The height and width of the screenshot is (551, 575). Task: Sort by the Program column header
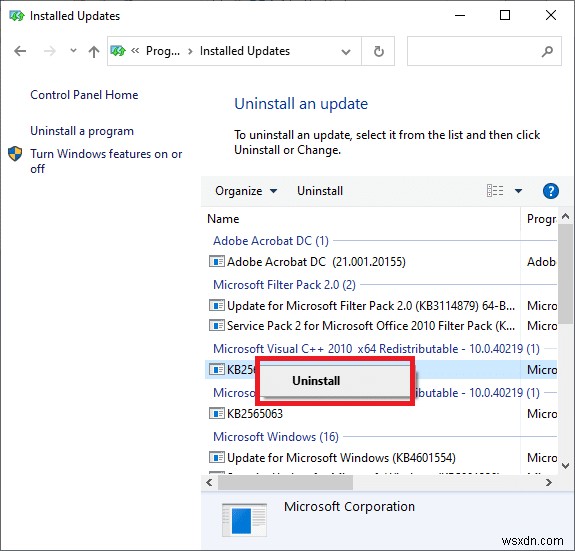541,219
